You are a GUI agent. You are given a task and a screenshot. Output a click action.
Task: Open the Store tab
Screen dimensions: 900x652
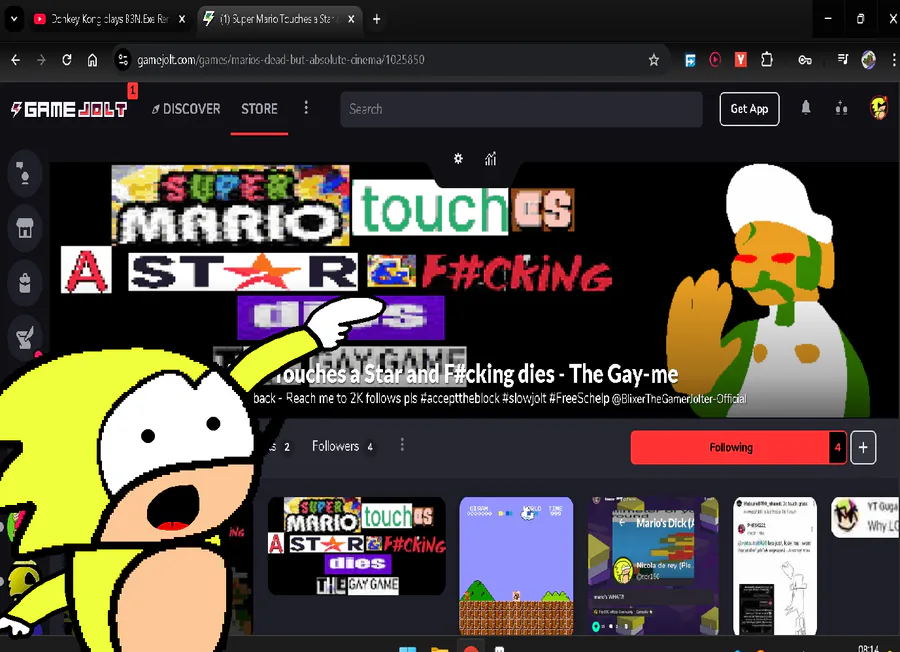pyautogui.click(x=259, y=108)
